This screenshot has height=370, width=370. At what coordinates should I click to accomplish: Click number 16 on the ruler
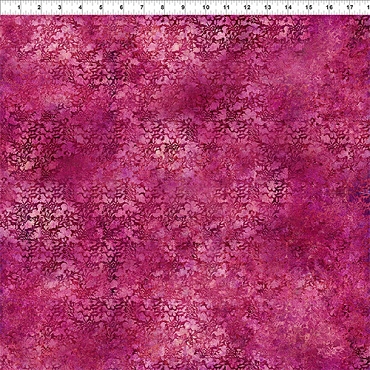tap(329, 7)
